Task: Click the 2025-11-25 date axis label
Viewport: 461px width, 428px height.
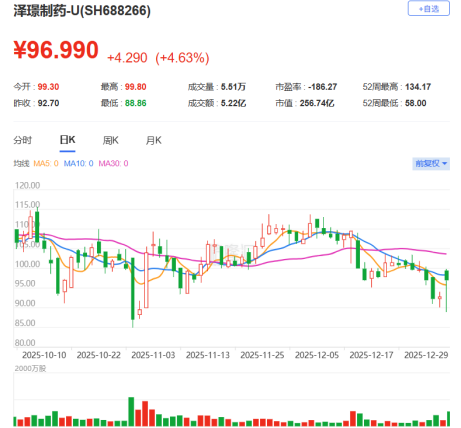Action: pos(262,355)
